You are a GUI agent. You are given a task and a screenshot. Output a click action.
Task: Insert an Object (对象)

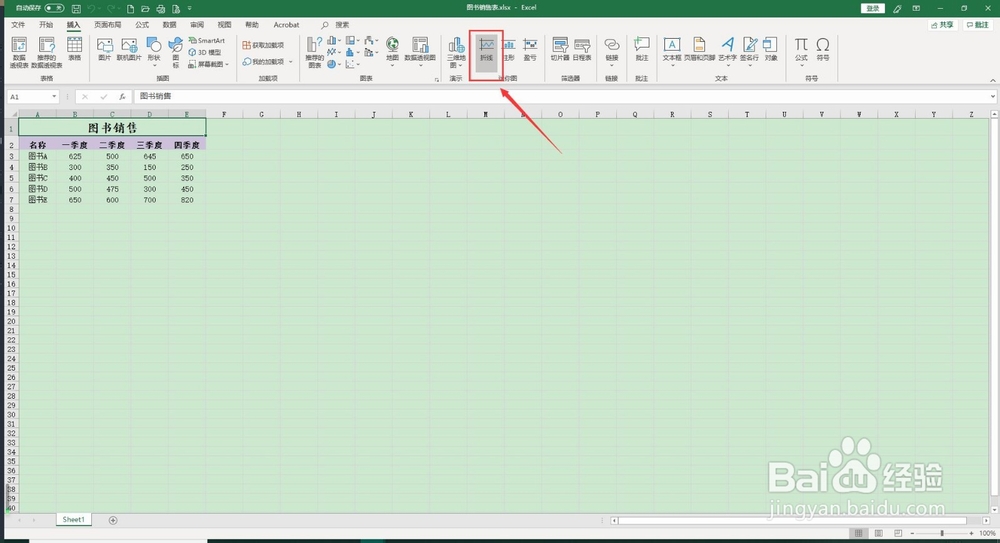[x=771, y=49]
